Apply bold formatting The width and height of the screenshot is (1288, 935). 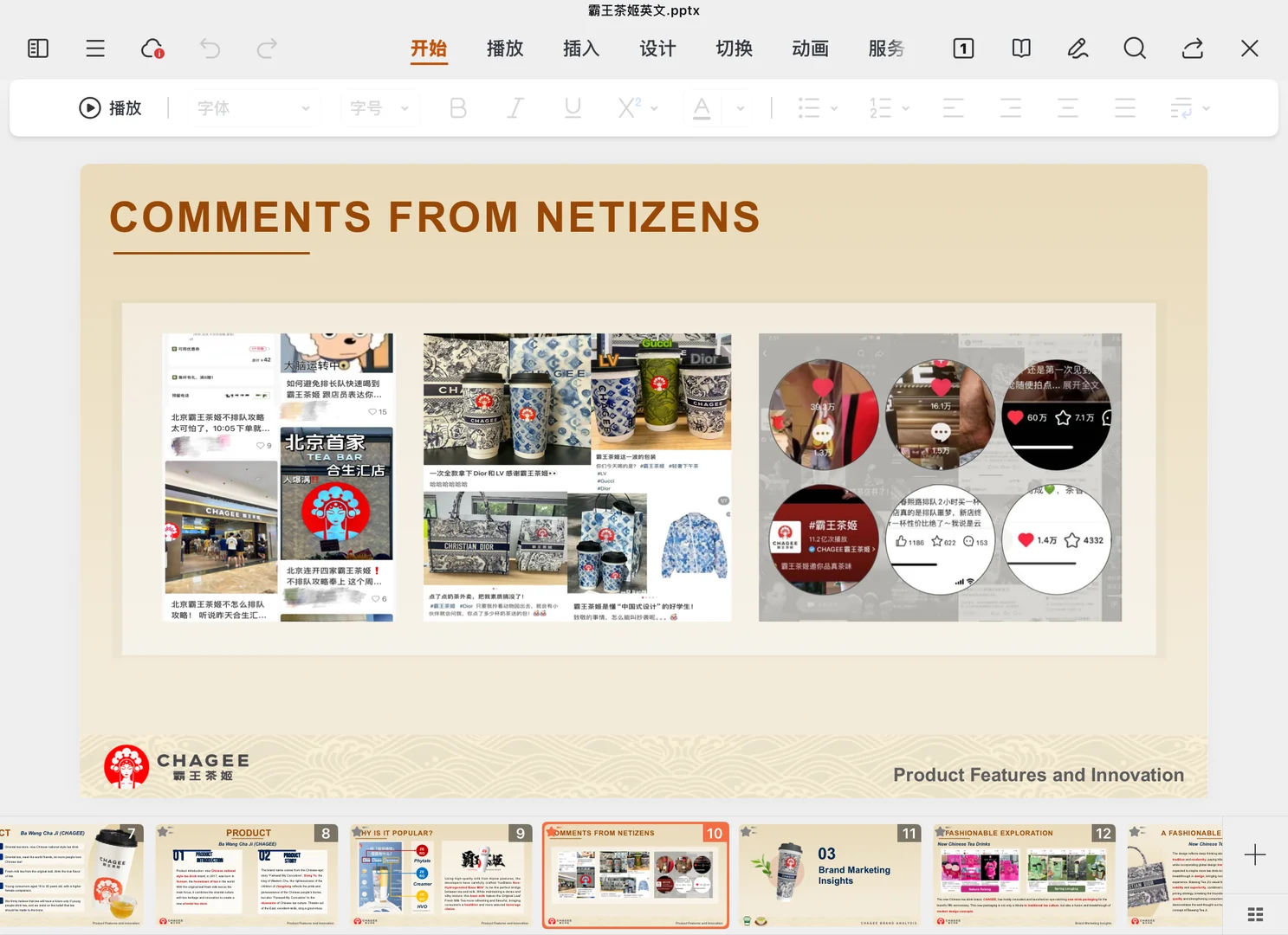[458, 108]
